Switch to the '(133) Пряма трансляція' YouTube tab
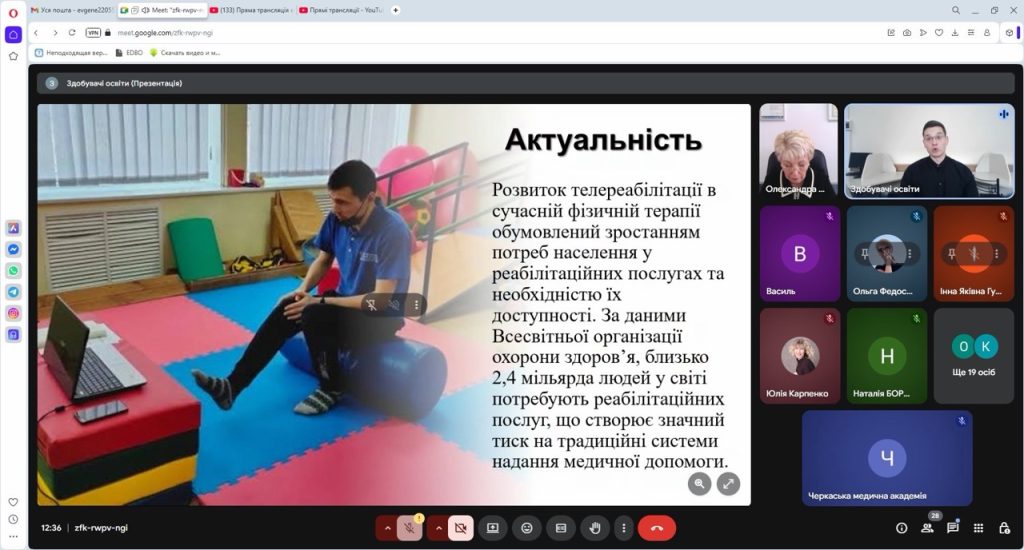Image resolution: width=1024 pixels, height=550 pixels. (252, 10)
